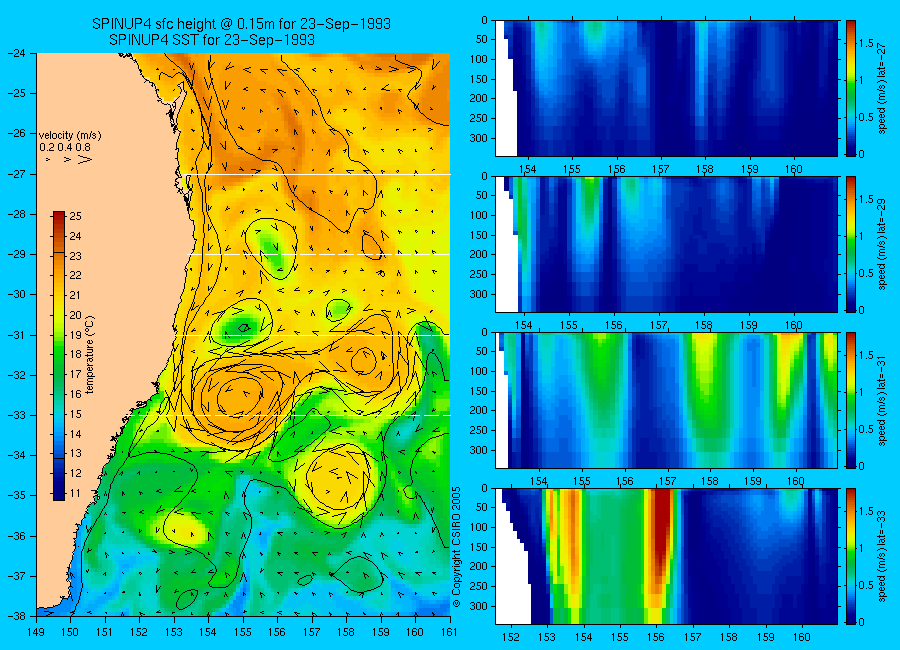This screenshot has height=650, width=900.
Task: Click the 'temperature (°C)' colorbar label
Action: click(90, 355)
